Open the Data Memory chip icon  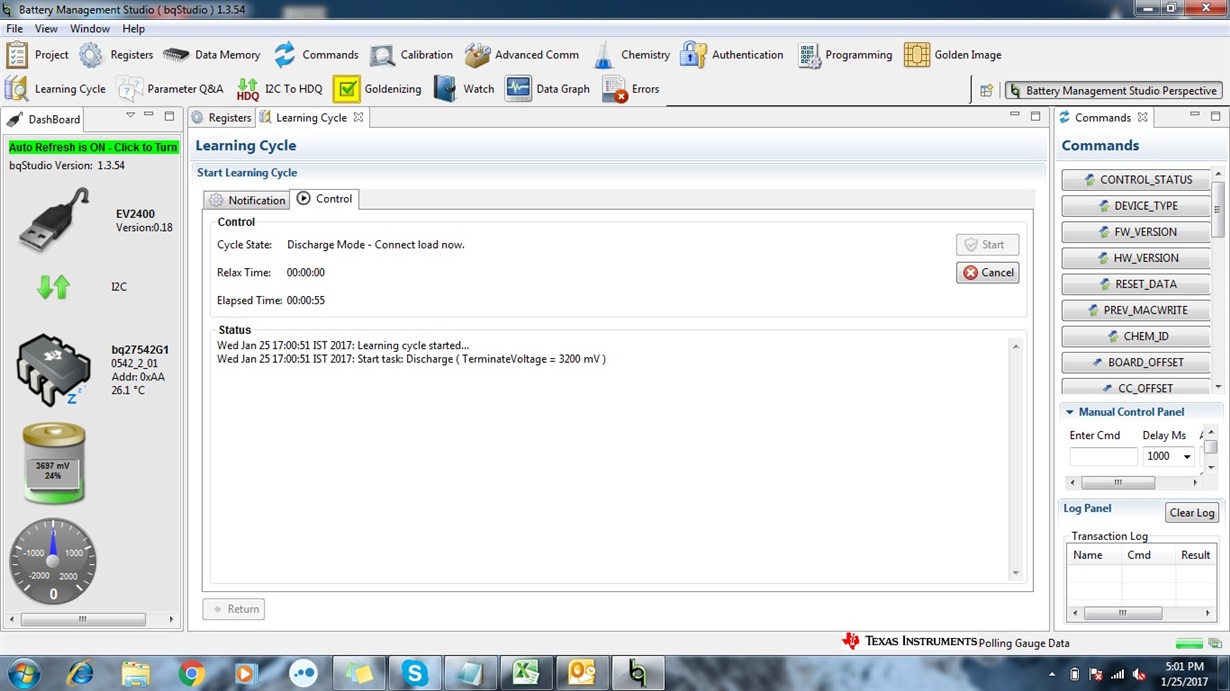[176, 55]
